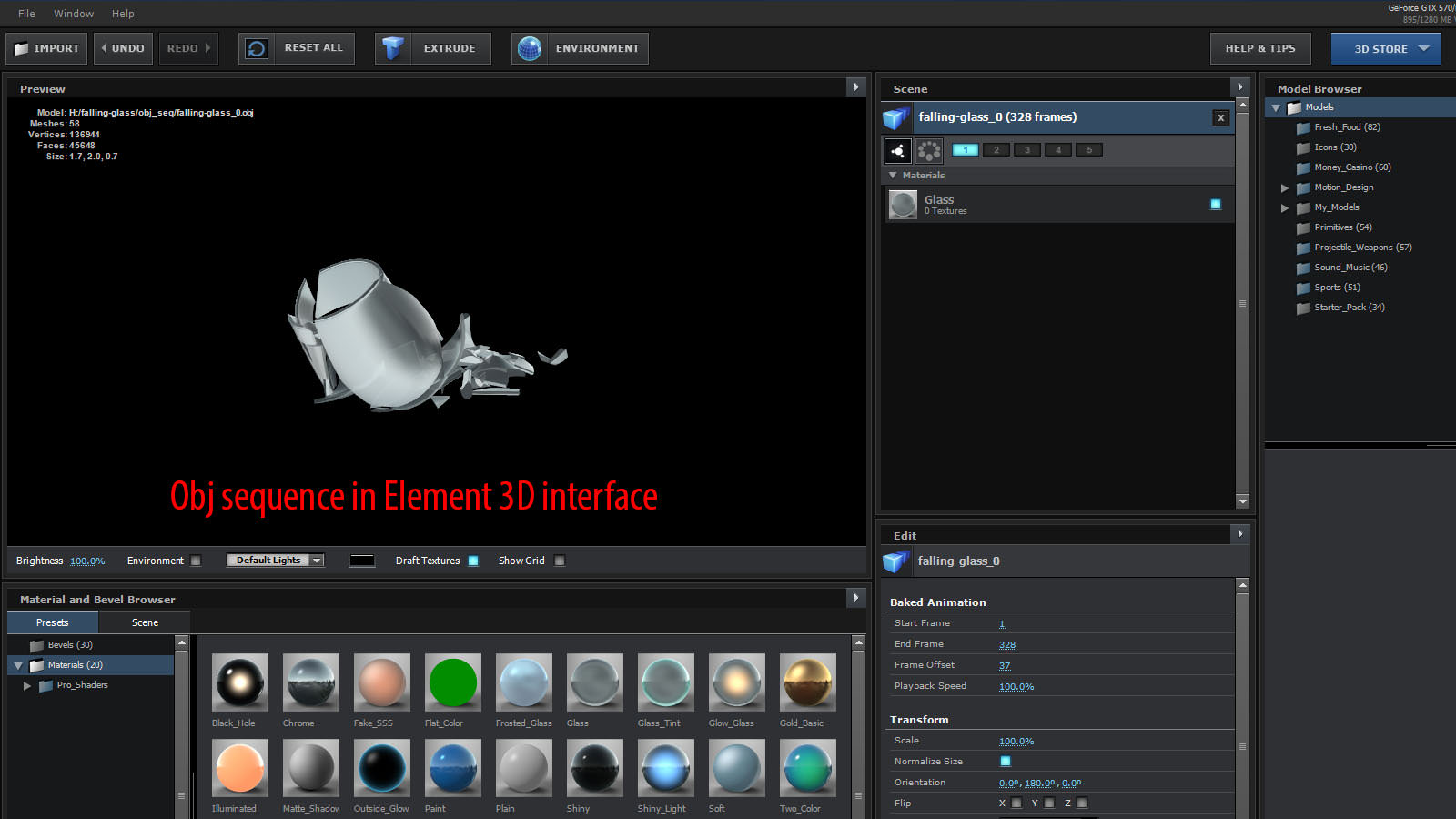Select the Outside_Glow material preset
This screenshot has height=819, width=1456.
pos(382,767)
